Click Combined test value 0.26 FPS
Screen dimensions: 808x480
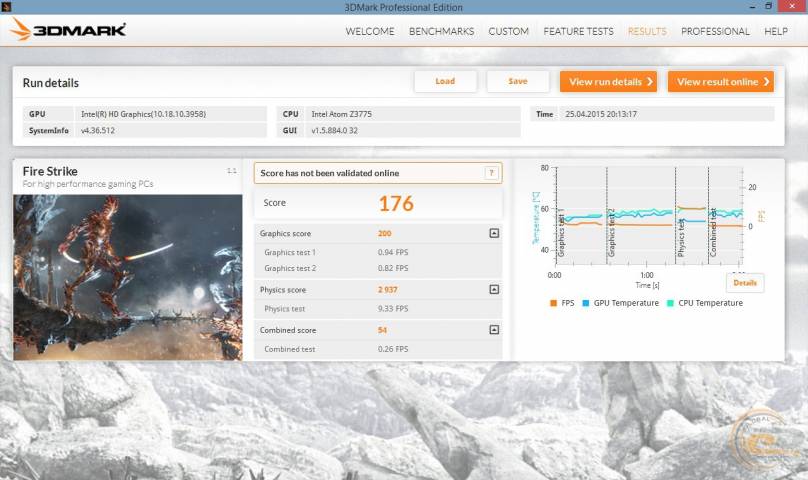click(x=393, y=349)
